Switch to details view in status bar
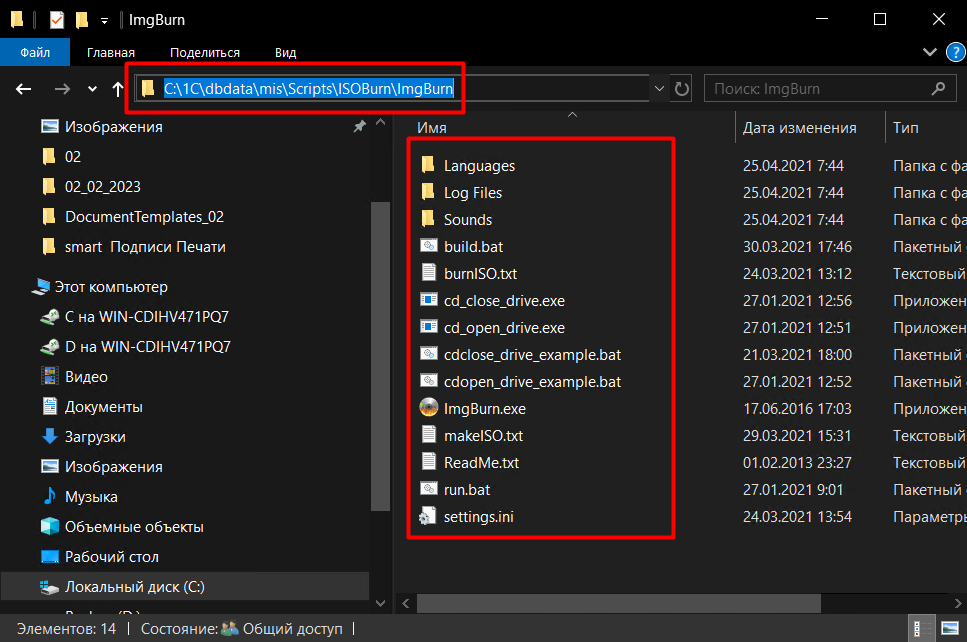 (921, 629)
